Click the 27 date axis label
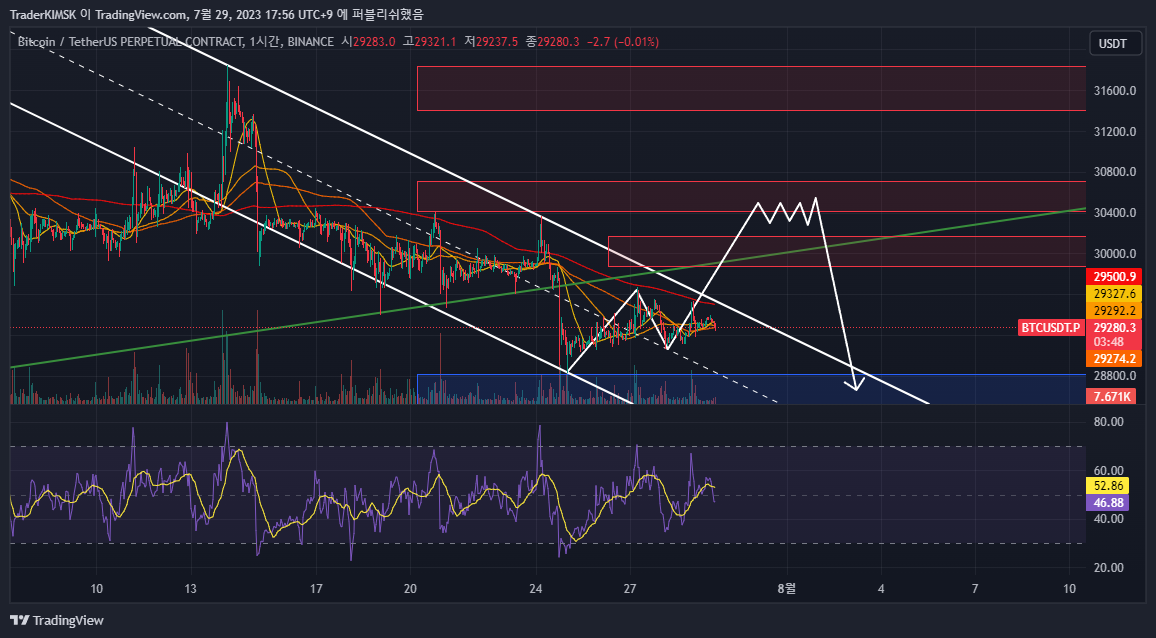This screenshot has height=638, width=1156. click(x=630, y=589)
